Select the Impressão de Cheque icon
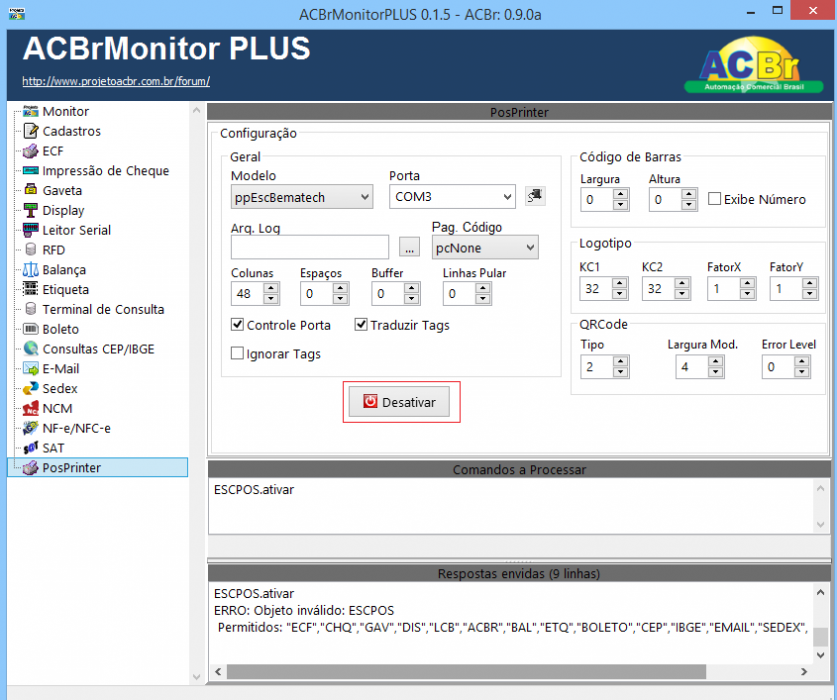The height and width of the screenshot is (700, 837). (30, 170)
